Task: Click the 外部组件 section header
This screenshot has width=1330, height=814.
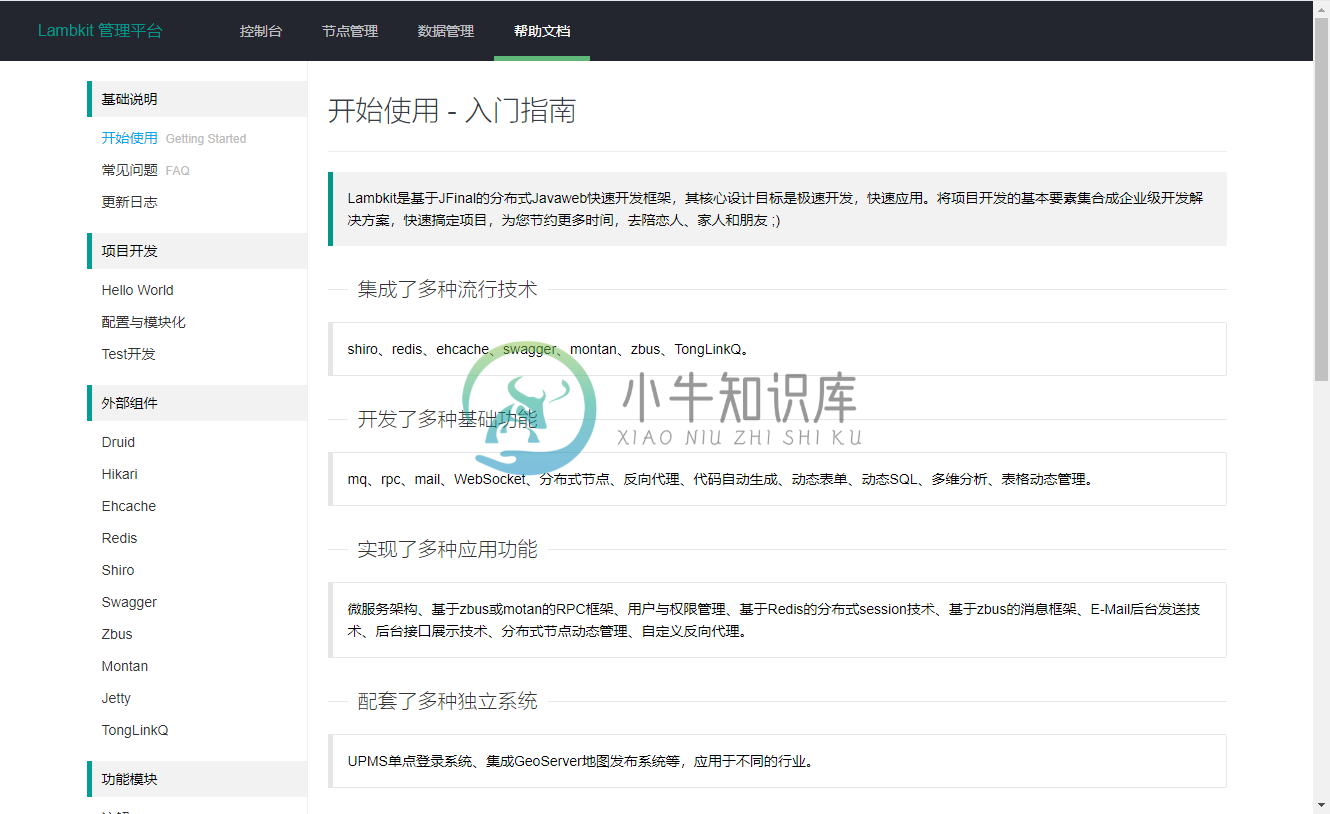Action: point(197,403)
